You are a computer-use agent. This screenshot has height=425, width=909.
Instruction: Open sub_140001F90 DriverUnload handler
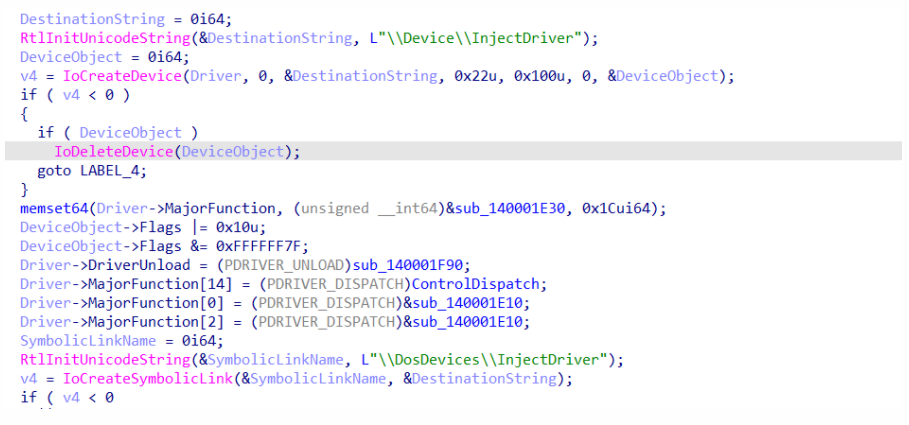[409, 266]
